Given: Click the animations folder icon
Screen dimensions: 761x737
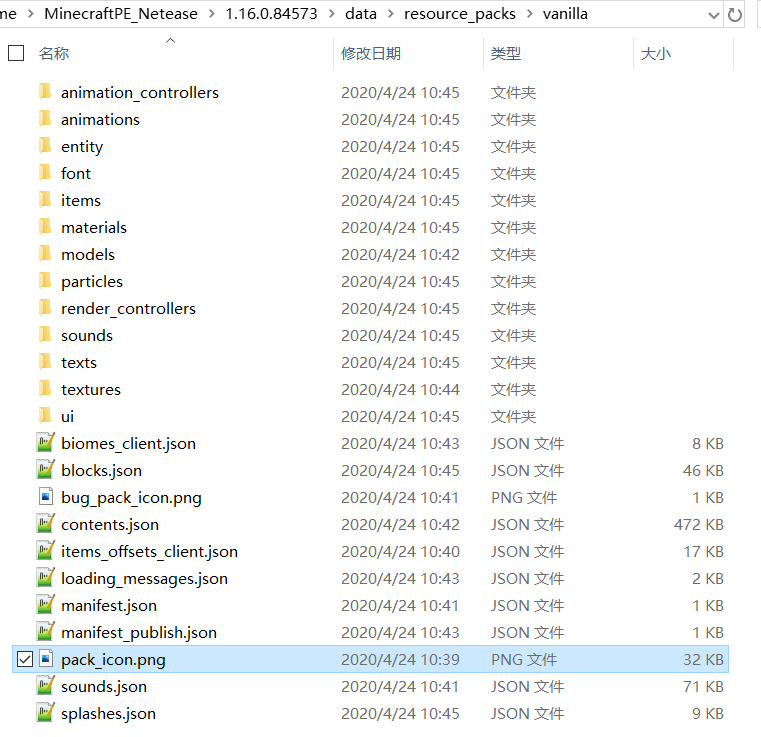Looking at the screenshot, I should click(45, 119).
